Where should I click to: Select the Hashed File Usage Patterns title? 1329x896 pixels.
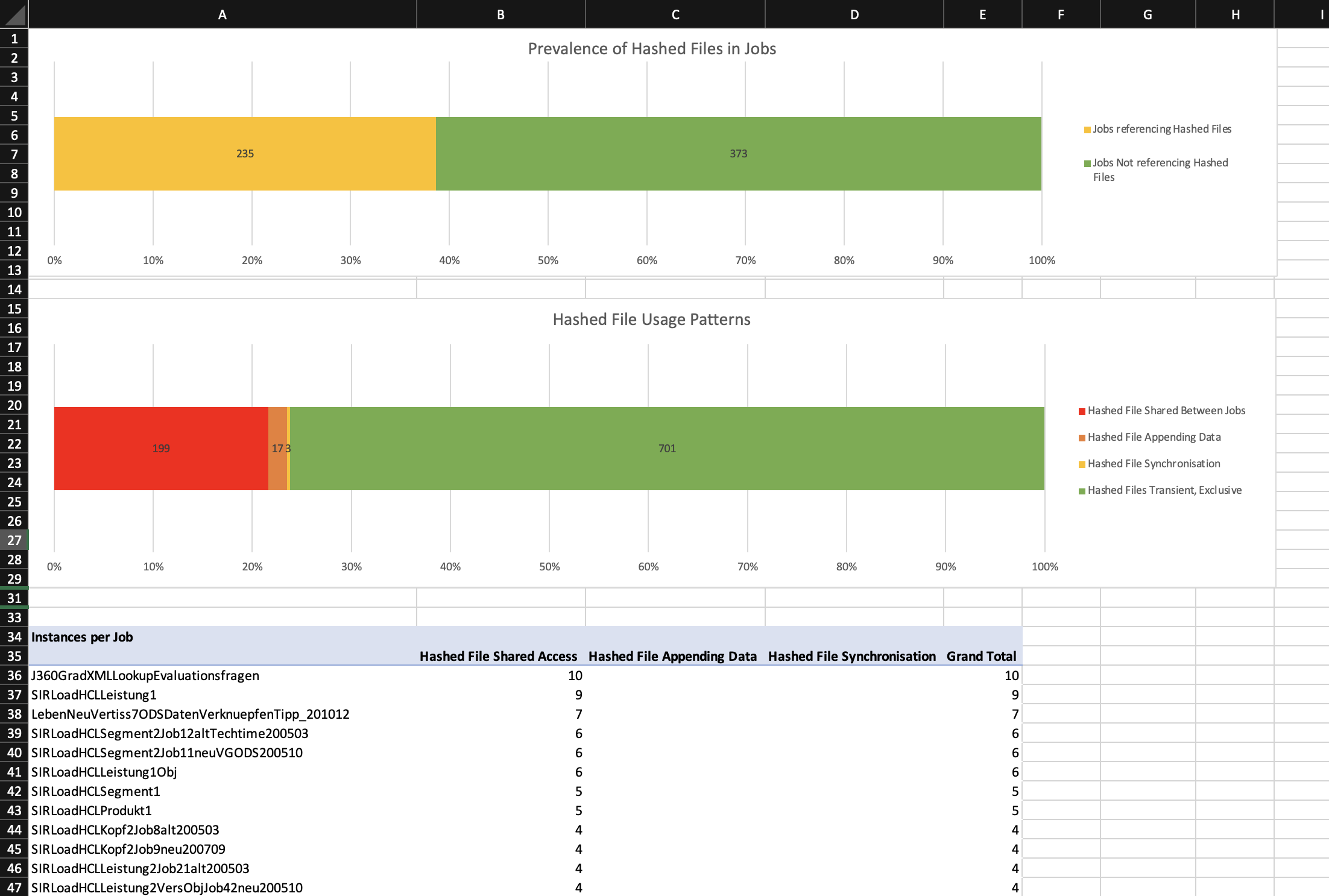click(x=651, y=320)
